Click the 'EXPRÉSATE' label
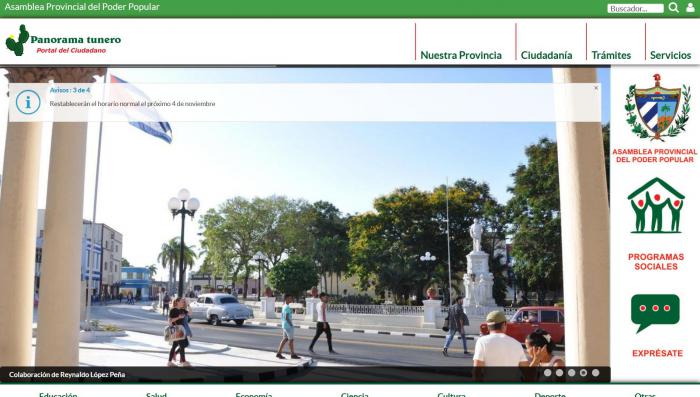Viewport: 700px width, 397px height. (x=658, y=353)
